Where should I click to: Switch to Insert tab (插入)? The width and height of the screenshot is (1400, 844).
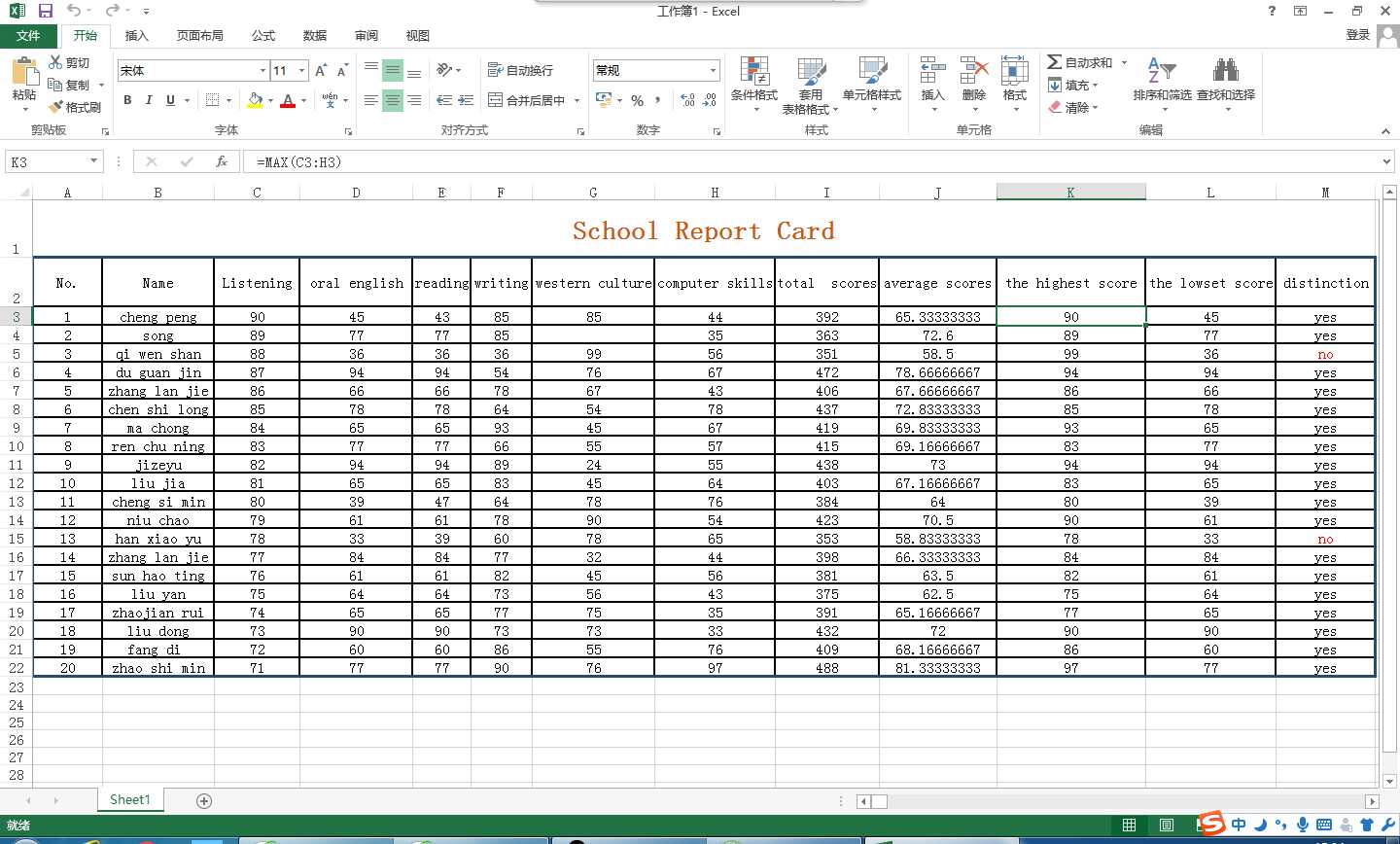pos(137,36)
